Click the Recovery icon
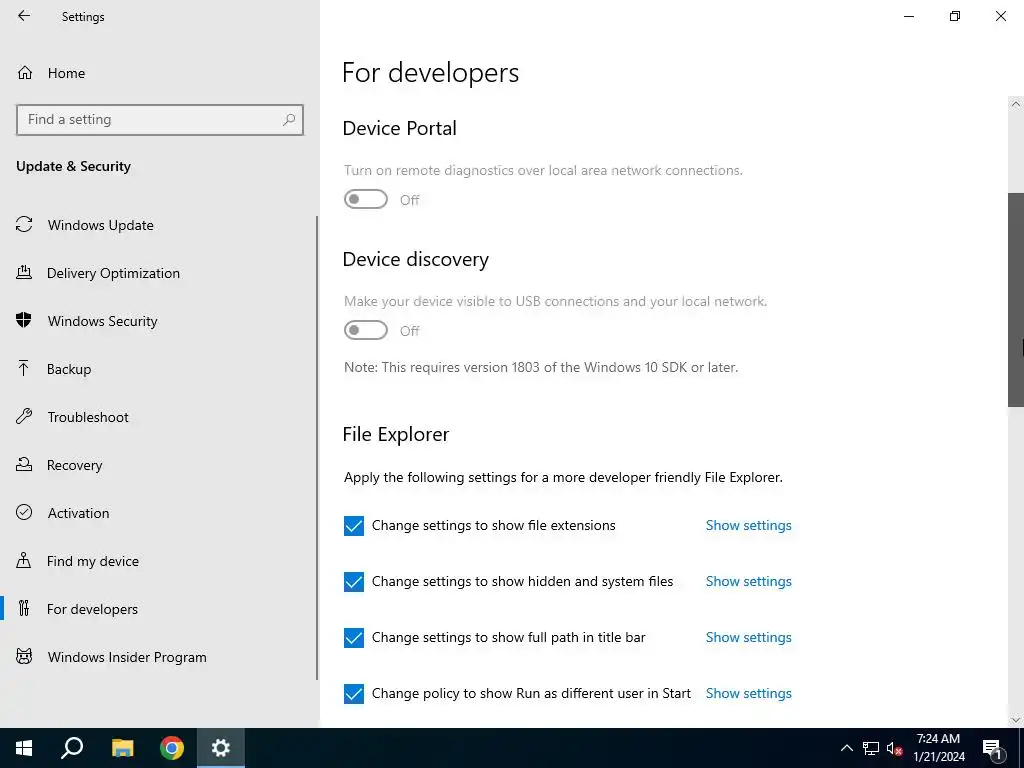The image size is (1024, 768). 24,464
